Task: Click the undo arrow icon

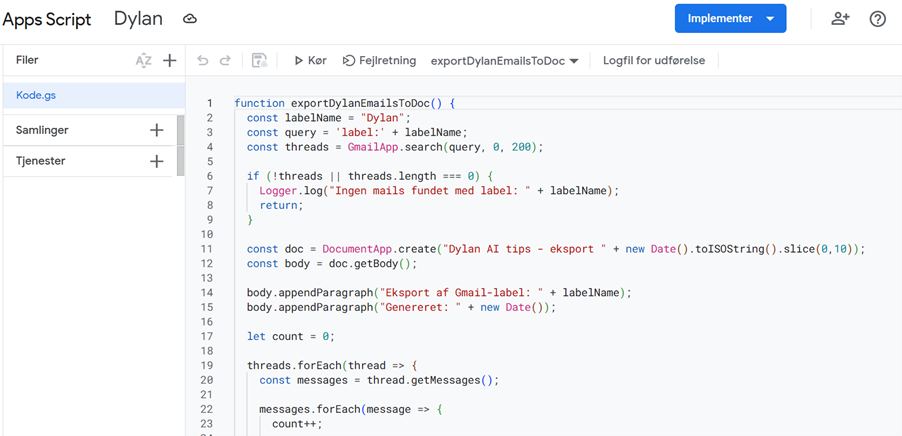Action: (203, 61)
